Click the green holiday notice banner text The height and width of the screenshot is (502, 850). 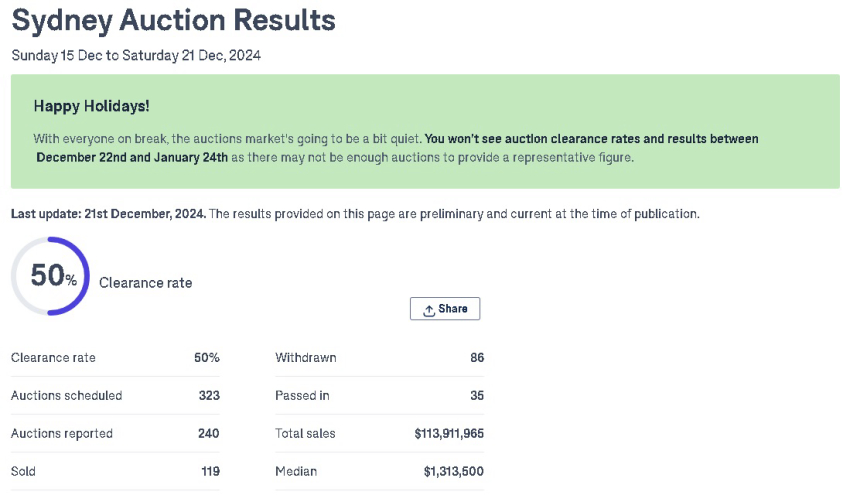396,148
